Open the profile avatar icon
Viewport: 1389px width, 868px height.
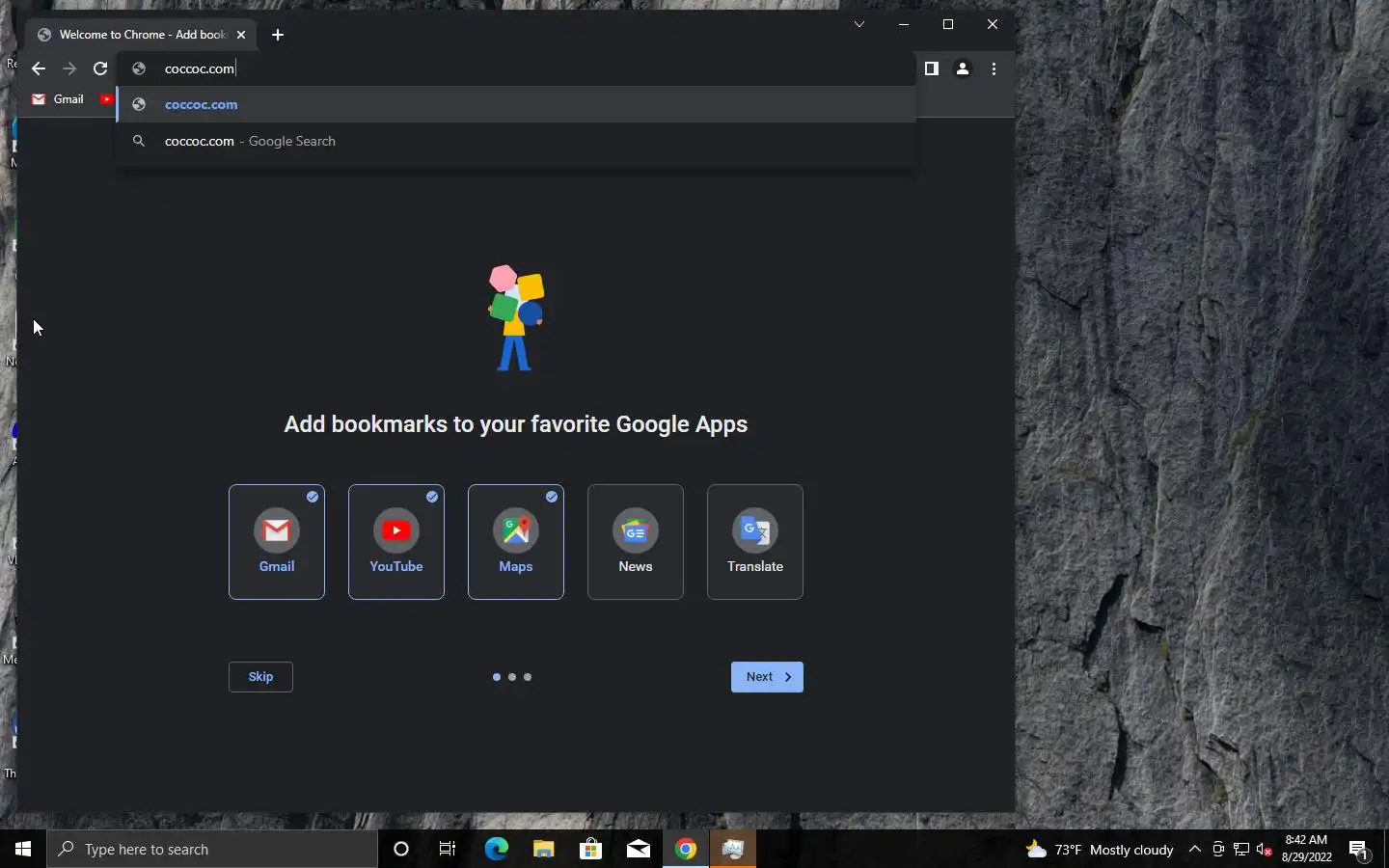(963, 68)
